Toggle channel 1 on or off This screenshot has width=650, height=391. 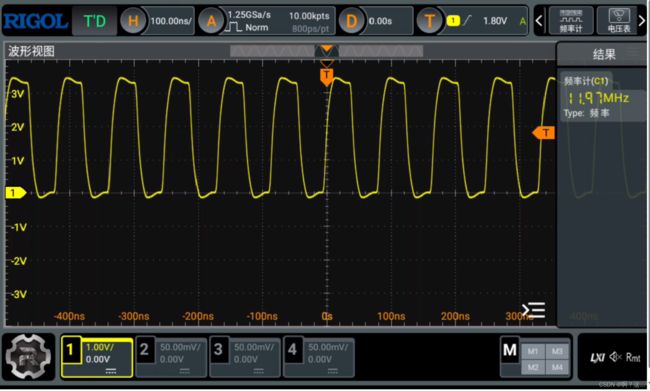(x=70, y=350)
